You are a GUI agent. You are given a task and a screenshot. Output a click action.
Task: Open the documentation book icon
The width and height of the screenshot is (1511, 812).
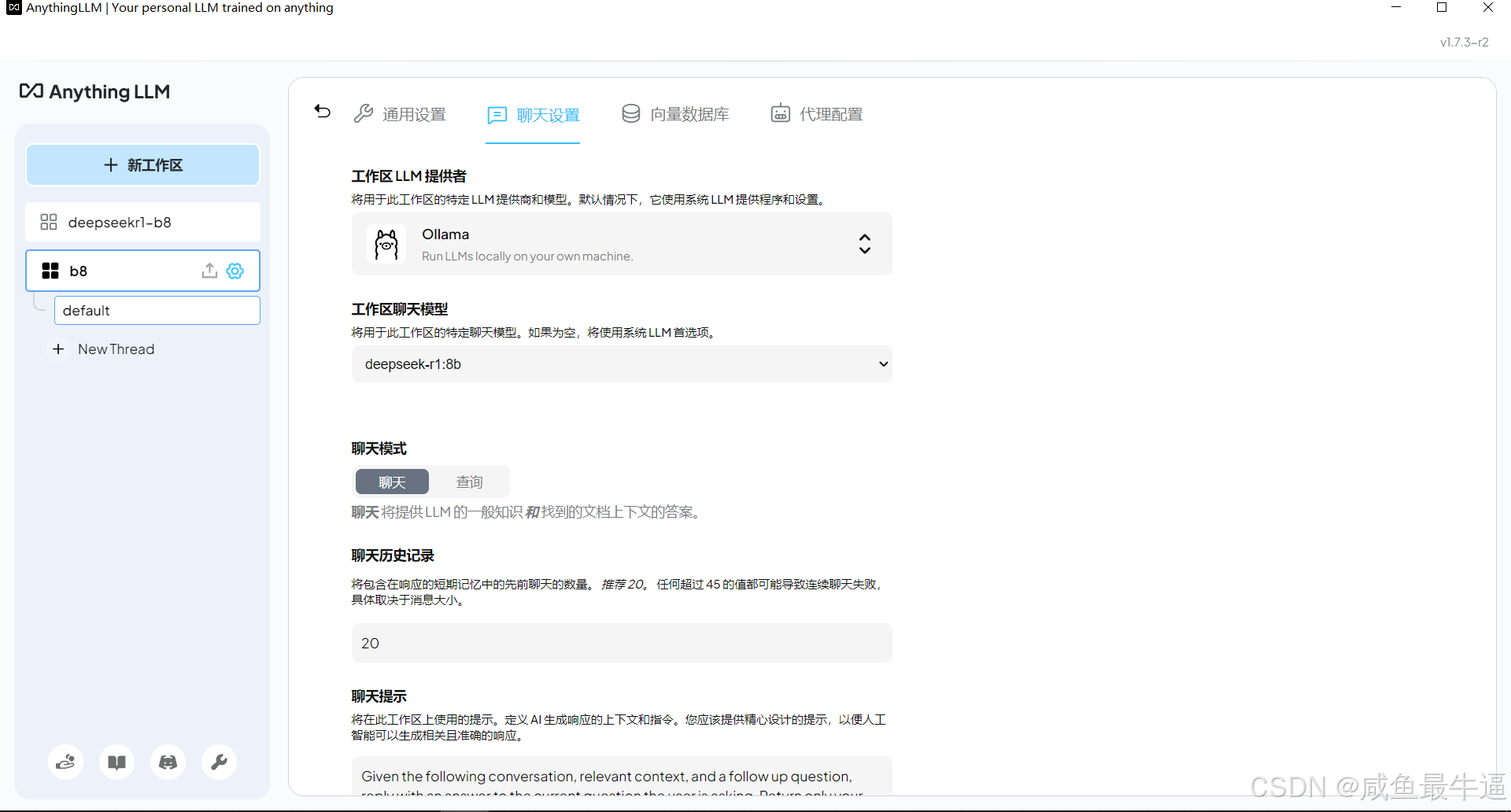click(x=117, y=762)
